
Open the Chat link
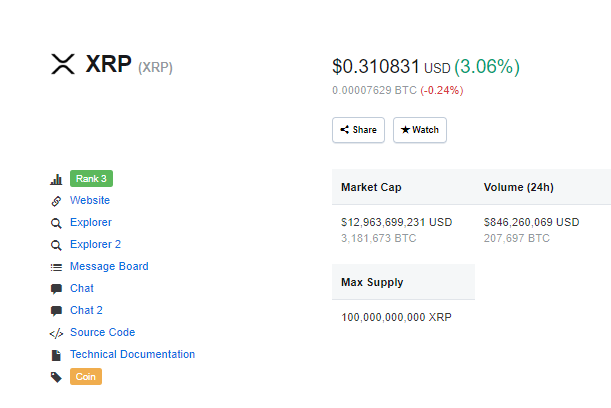(x=82, y=288)
